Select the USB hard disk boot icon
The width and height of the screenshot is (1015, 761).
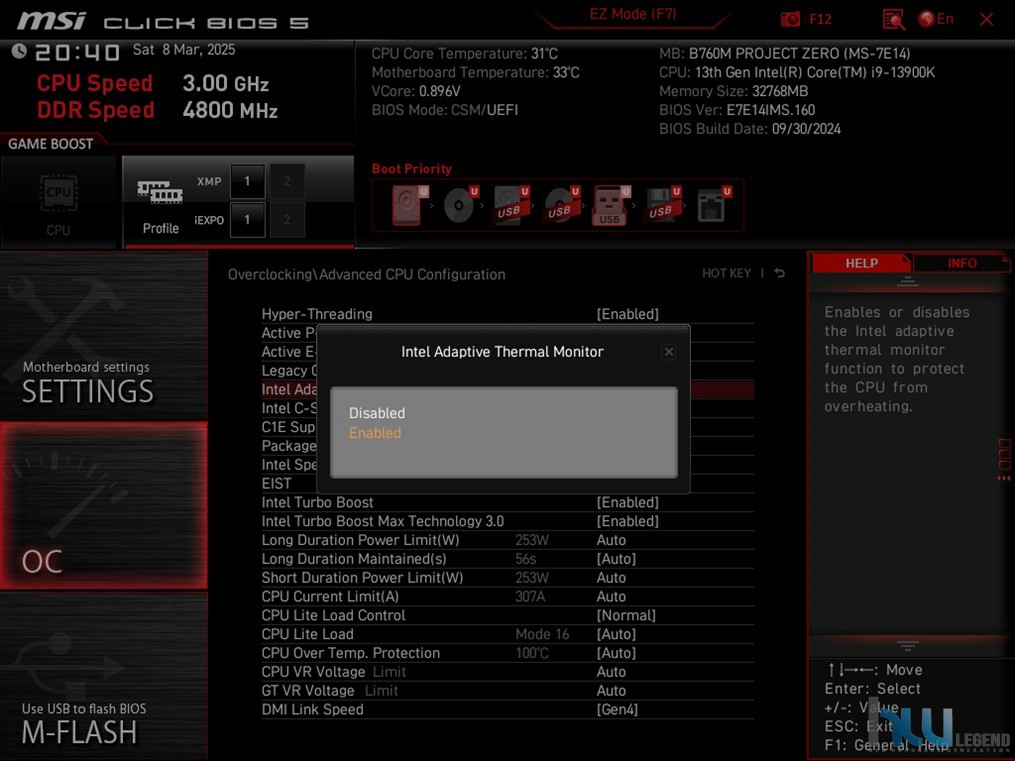pyautogui.click(x=511, y=205)
